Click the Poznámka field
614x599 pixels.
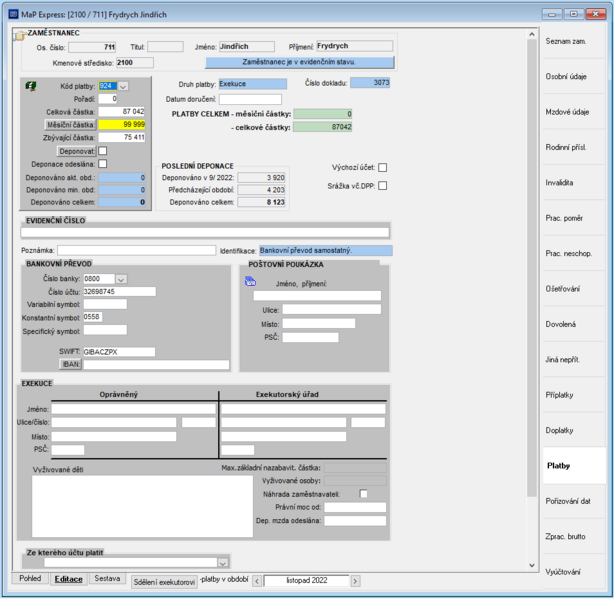coord(137,250)
